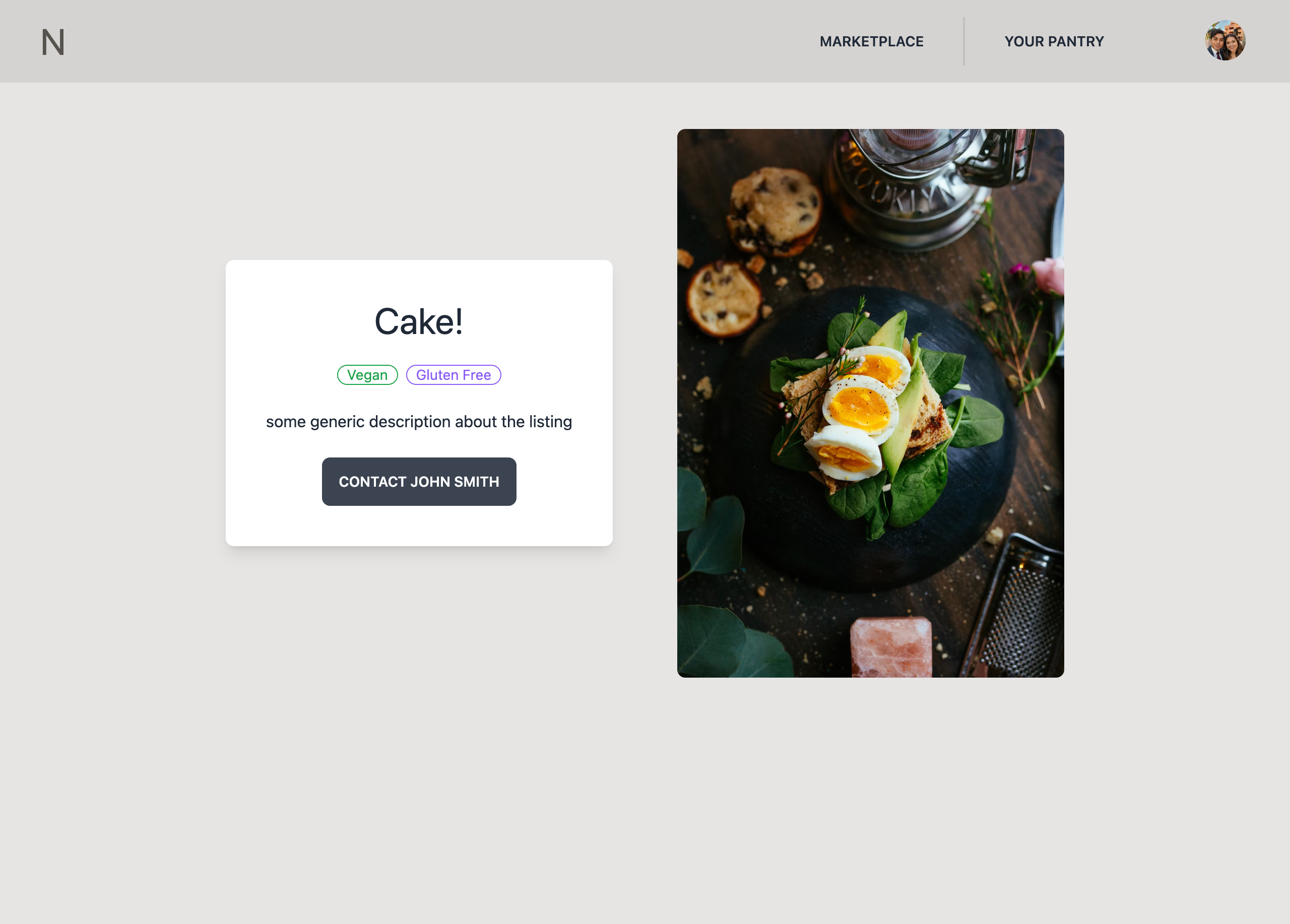
Task: Click the Cake! listing title link
Action: 418,320
